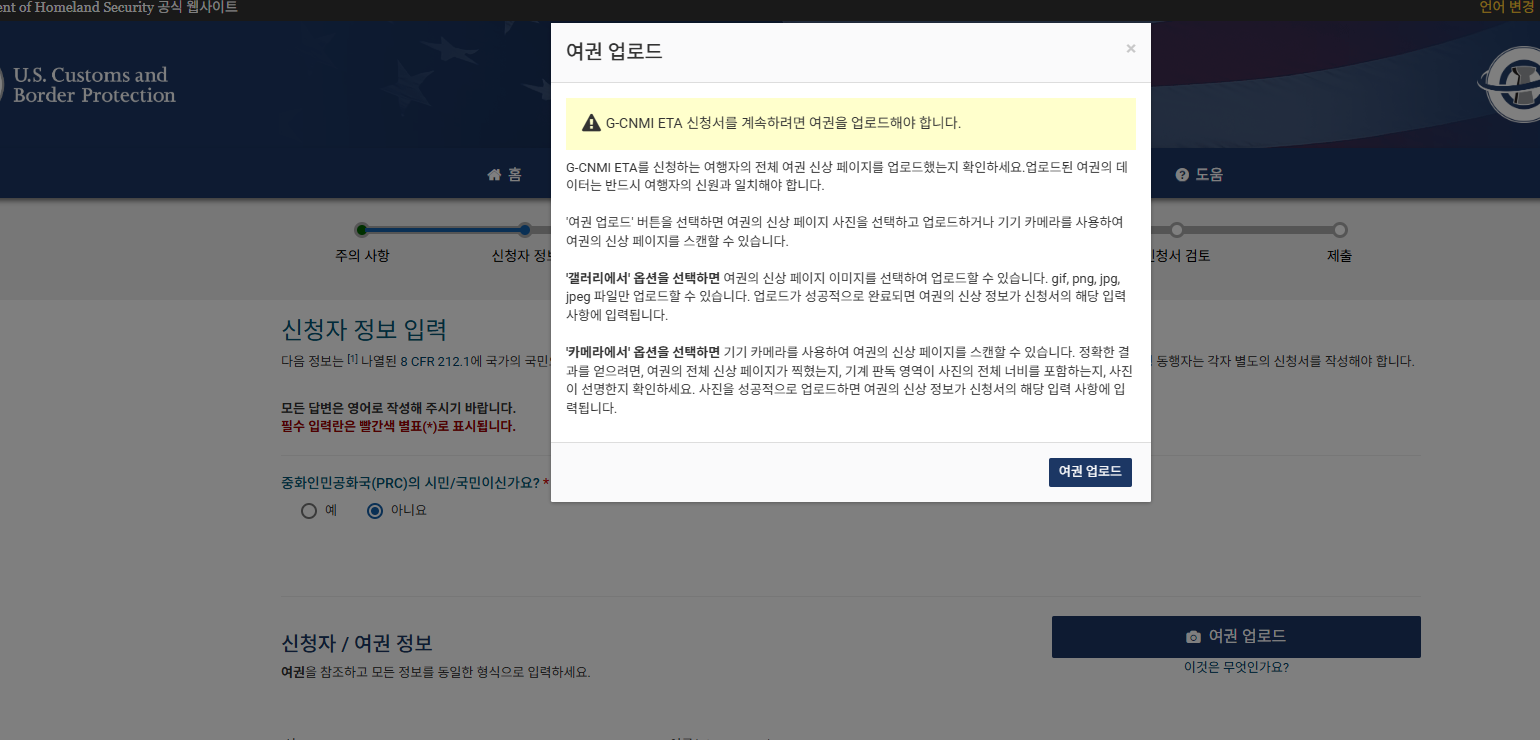The width and height of the screenshot is (1540, 740).
Task: Click the warning triangle icon in alert
Action: click(x=591, y=124)
